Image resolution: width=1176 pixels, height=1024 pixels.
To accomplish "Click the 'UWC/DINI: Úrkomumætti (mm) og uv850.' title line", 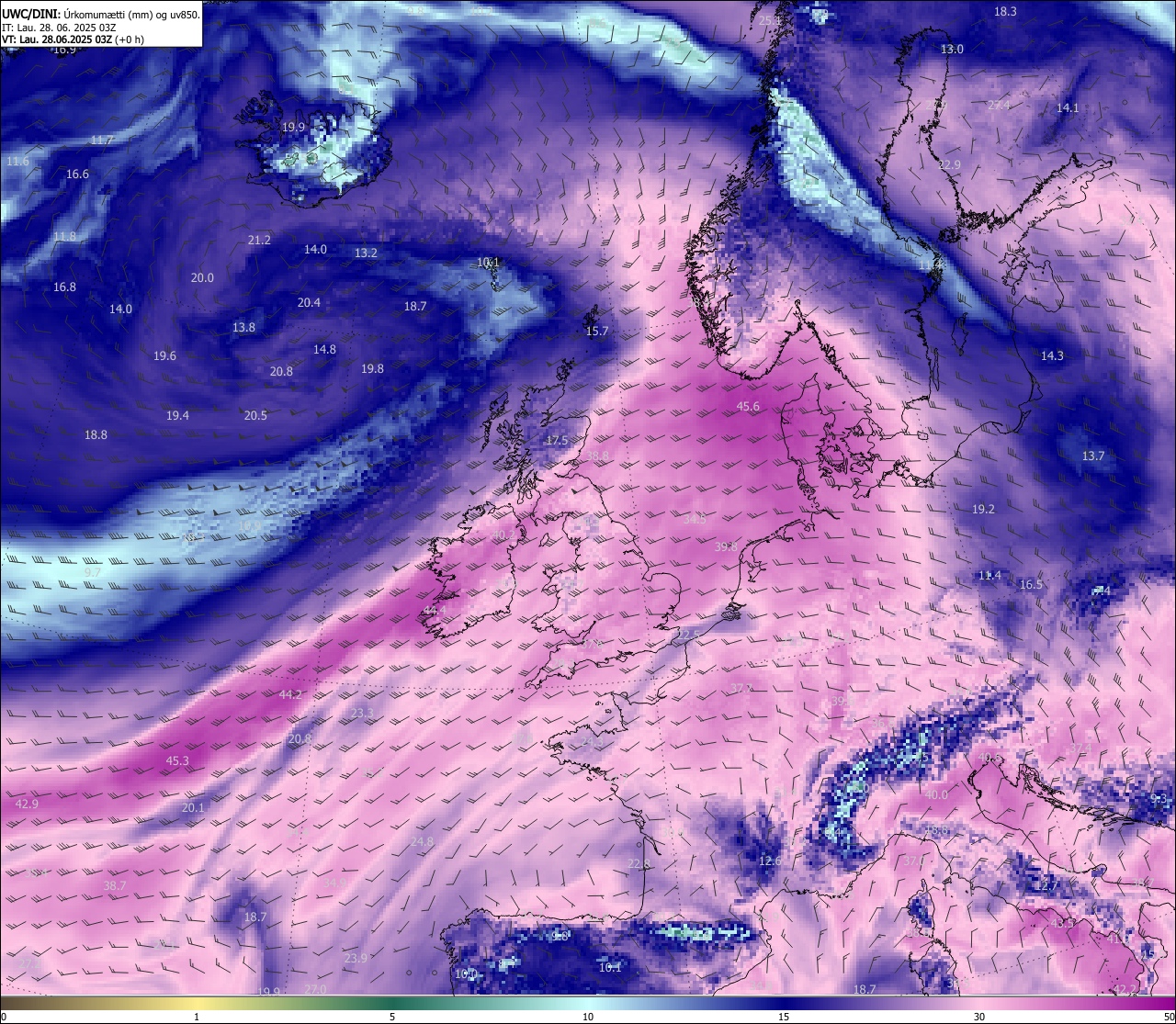I will pos(100,15).
